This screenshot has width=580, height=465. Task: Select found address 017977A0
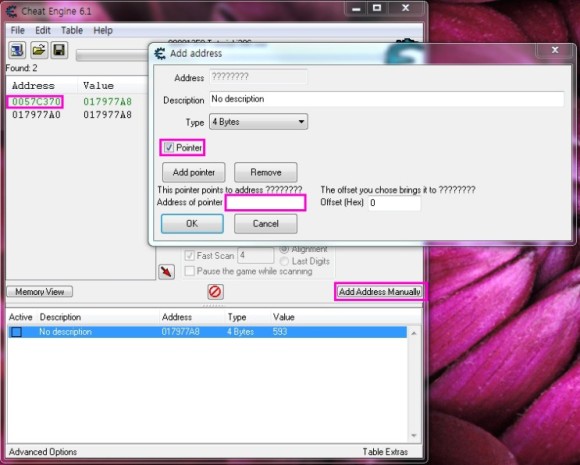tap(36, 115)
